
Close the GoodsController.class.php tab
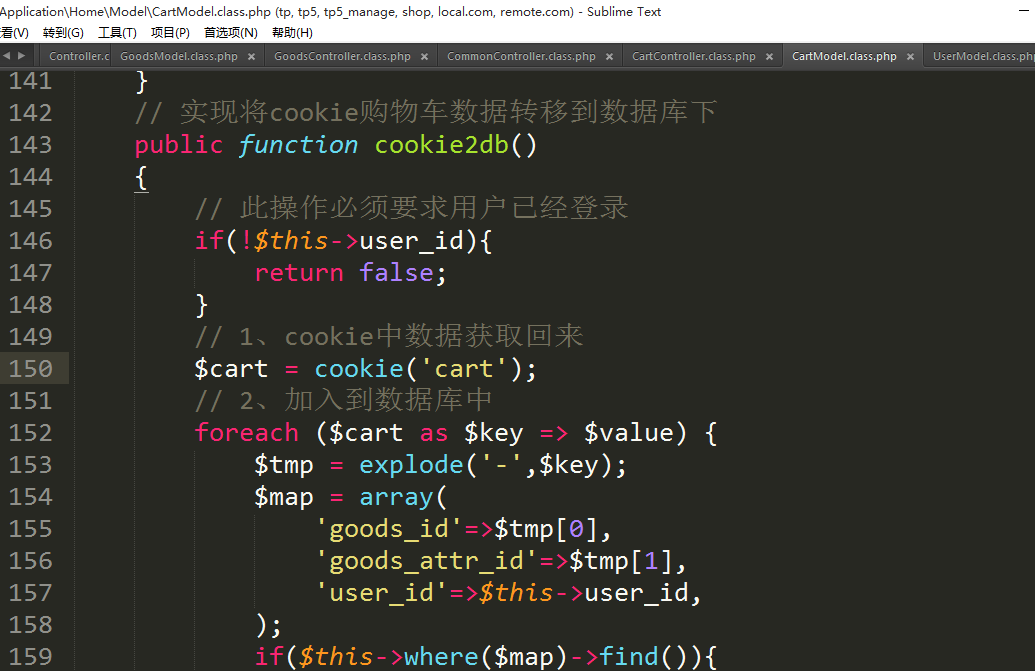[425, 57]
